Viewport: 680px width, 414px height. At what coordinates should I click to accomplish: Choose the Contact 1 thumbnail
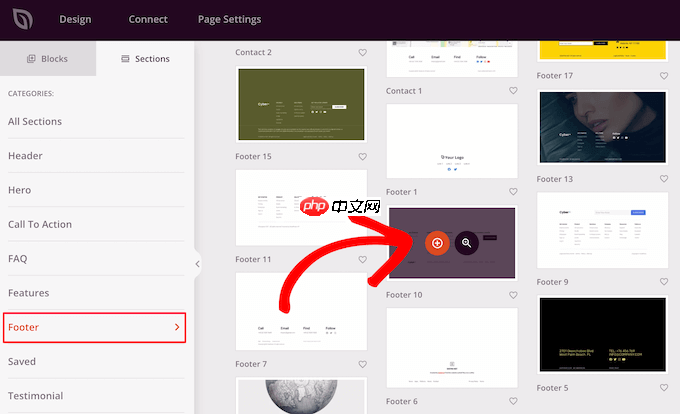(452, 59)
